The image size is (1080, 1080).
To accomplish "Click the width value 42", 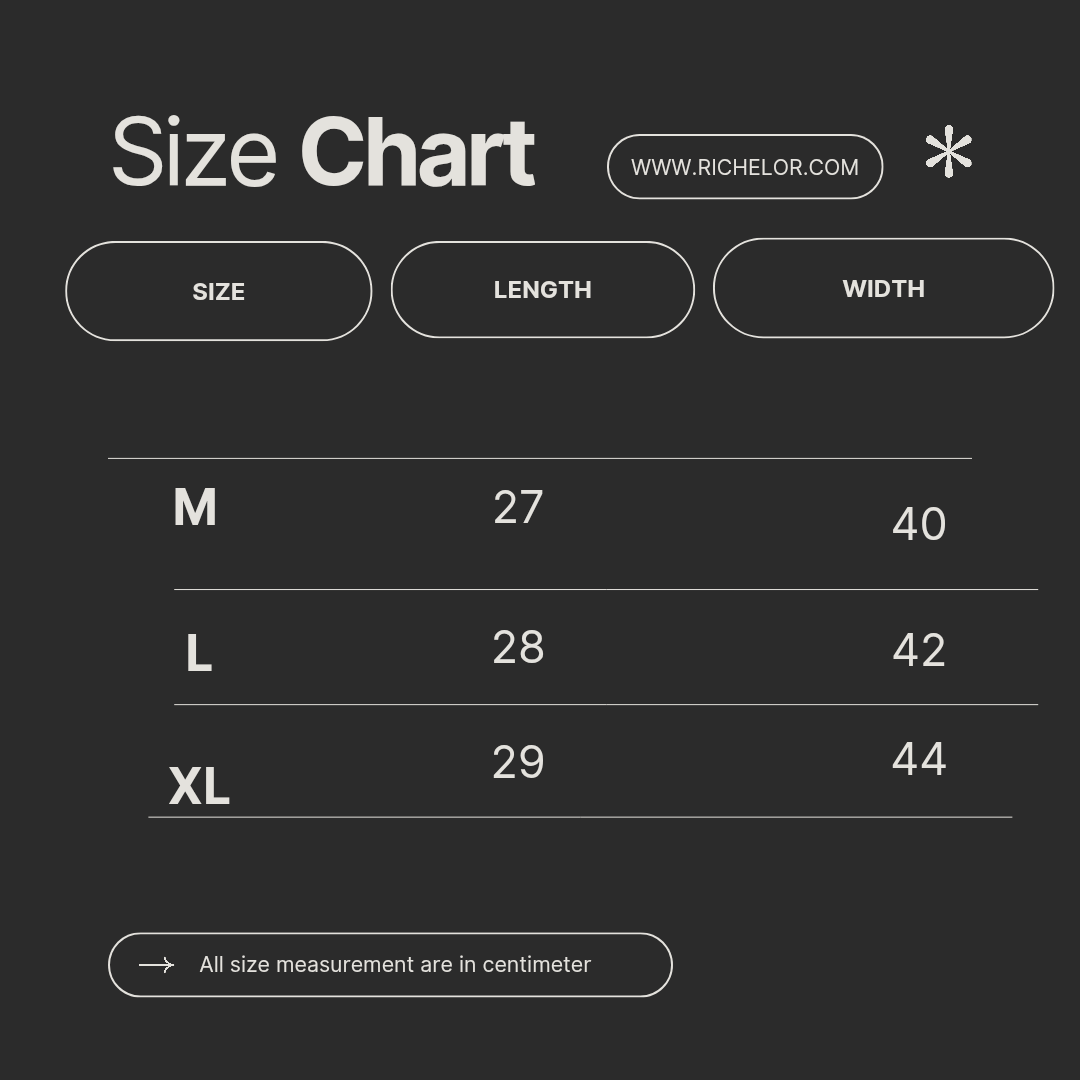I will point(918,650).
